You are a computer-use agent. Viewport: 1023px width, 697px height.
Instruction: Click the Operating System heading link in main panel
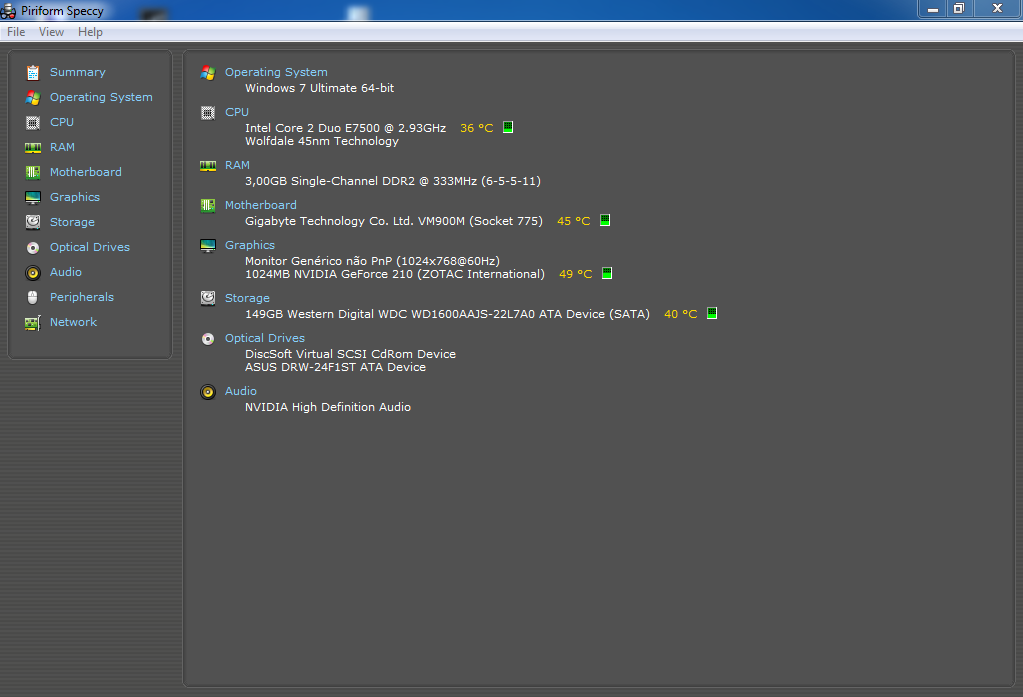pos(276,72)
